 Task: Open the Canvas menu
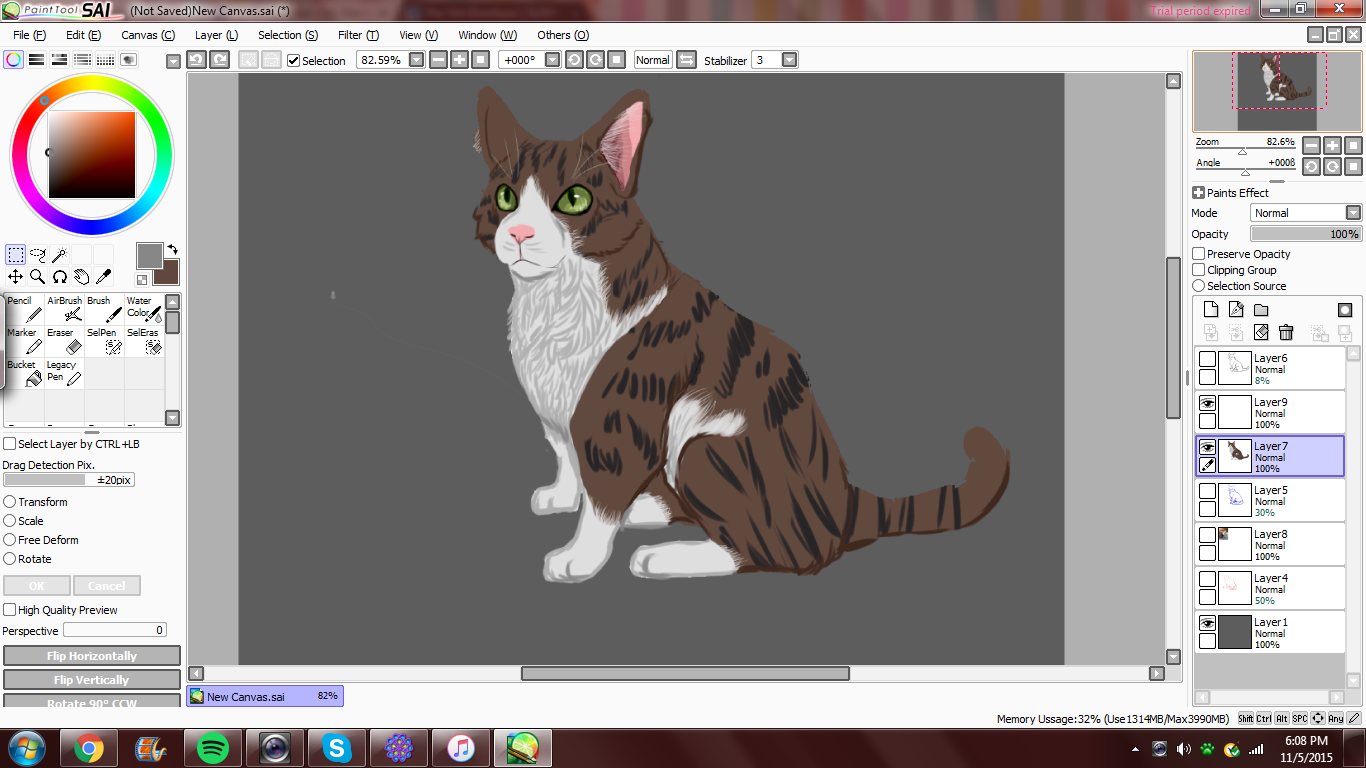click(x=147, y=35)
